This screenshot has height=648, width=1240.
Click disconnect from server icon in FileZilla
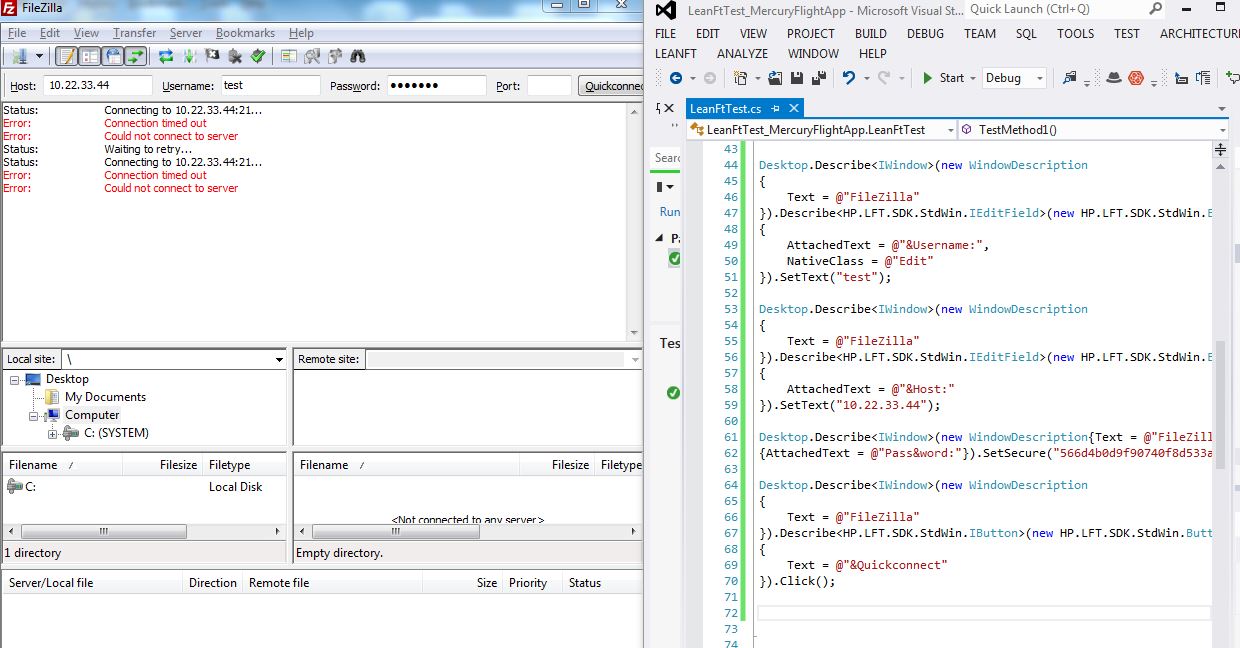(x=235, y=56)
